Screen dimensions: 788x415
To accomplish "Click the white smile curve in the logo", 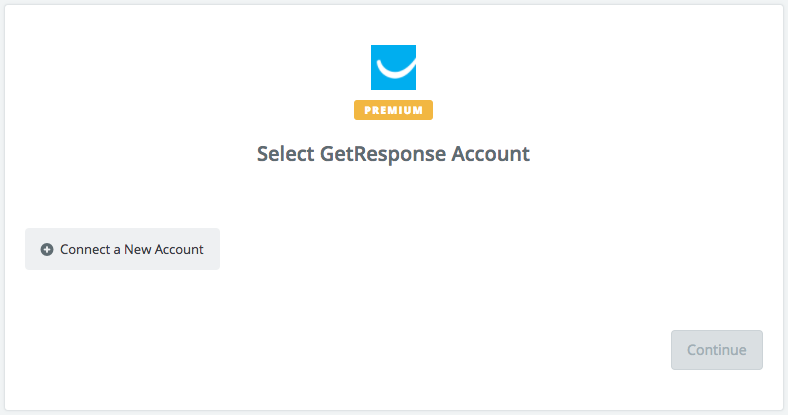I will pyautogui.click(x=396, y=69).
